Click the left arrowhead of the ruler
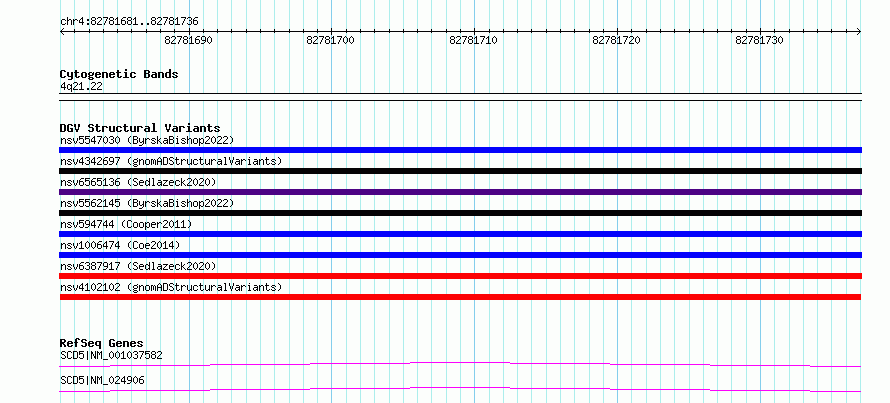Image resolution: width=890 pixels, height=403 pixels. pos(62,32)
